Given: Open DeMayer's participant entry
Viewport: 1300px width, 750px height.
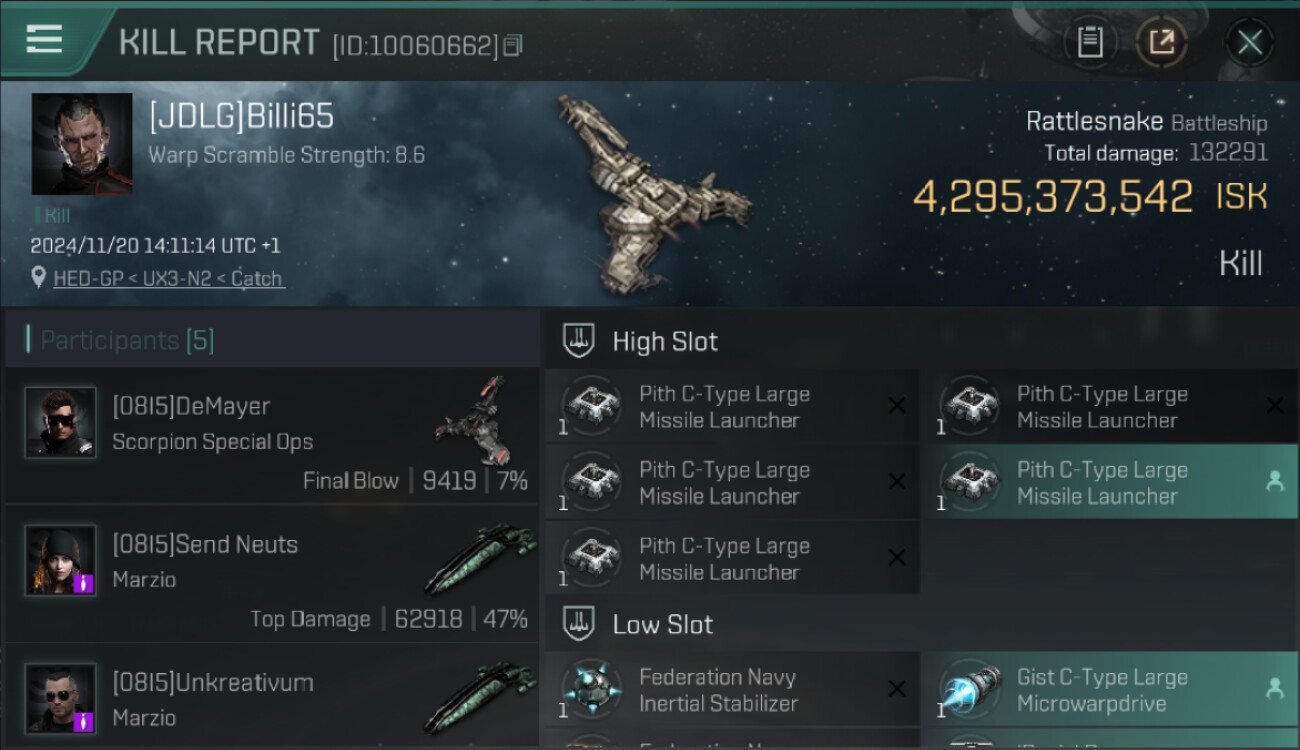Looking at the screenshot, I should pyautogui.click(x=272, y=436).
